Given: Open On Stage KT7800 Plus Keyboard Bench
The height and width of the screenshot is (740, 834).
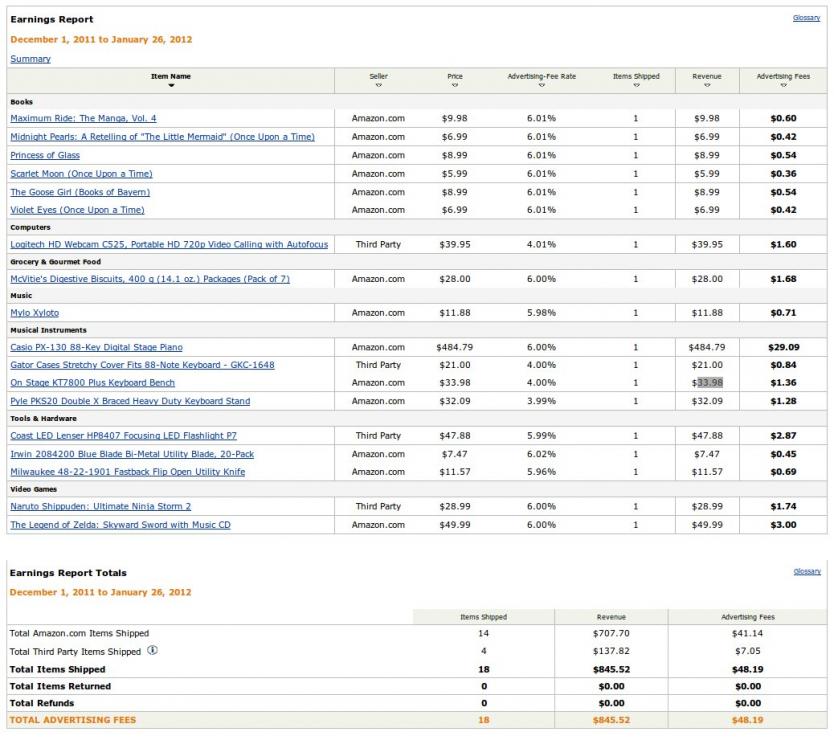Looking at the screenshot, I should pos(93,383).
